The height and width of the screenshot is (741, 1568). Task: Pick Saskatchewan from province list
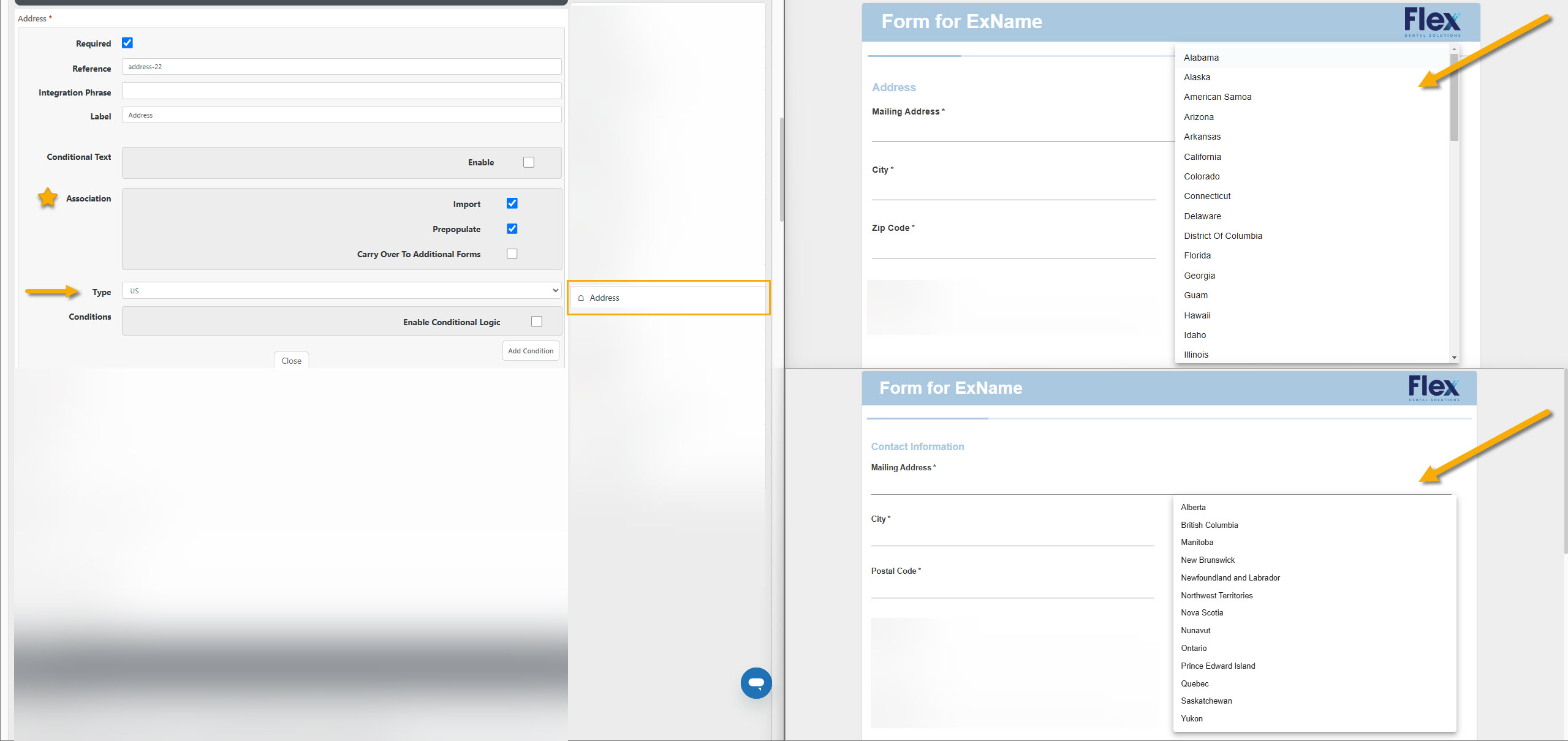coord(1314,701)
